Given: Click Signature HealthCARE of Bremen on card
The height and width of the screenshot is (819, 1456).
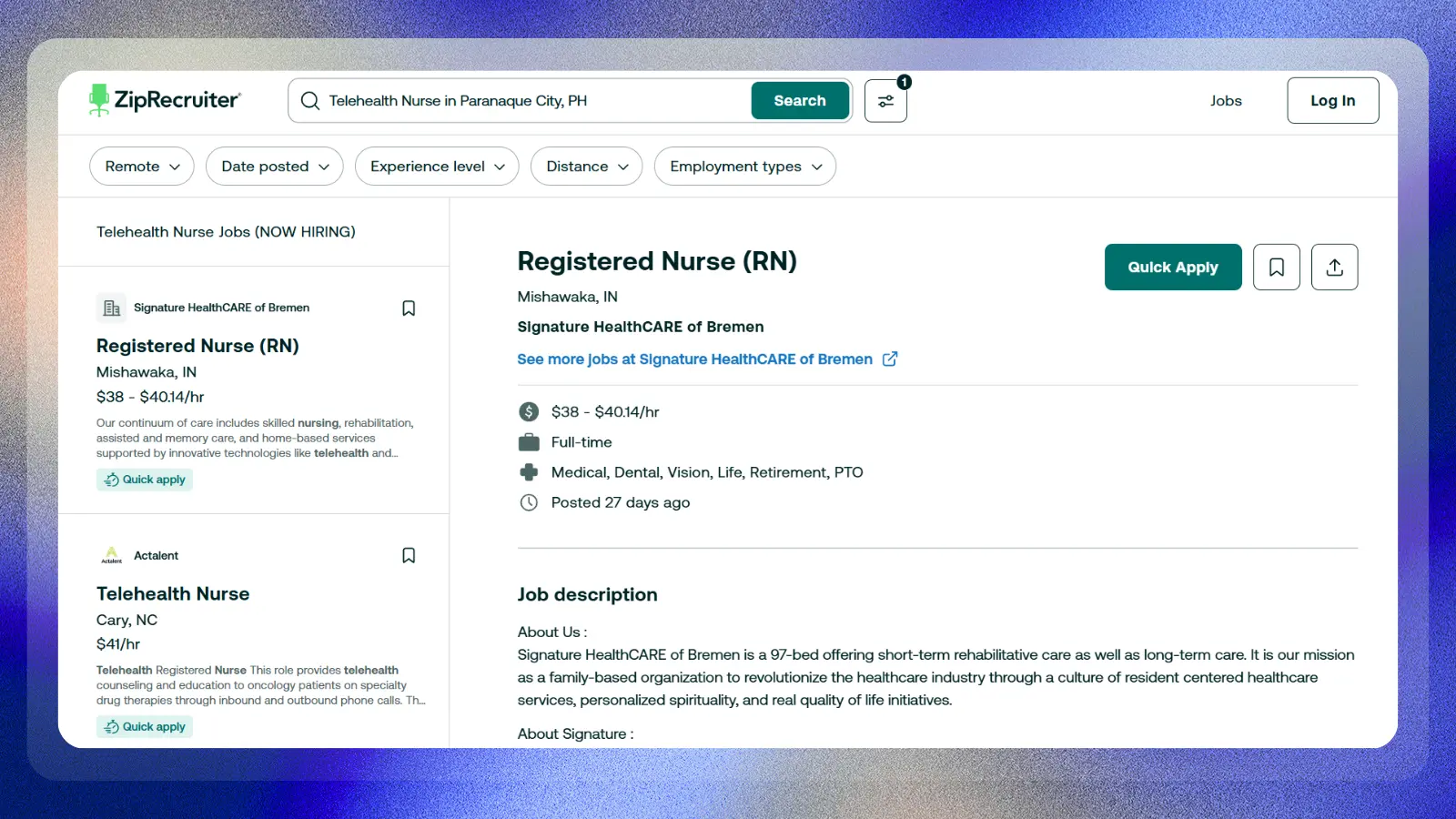Looking at the screenshot, I should coord(221,308).
